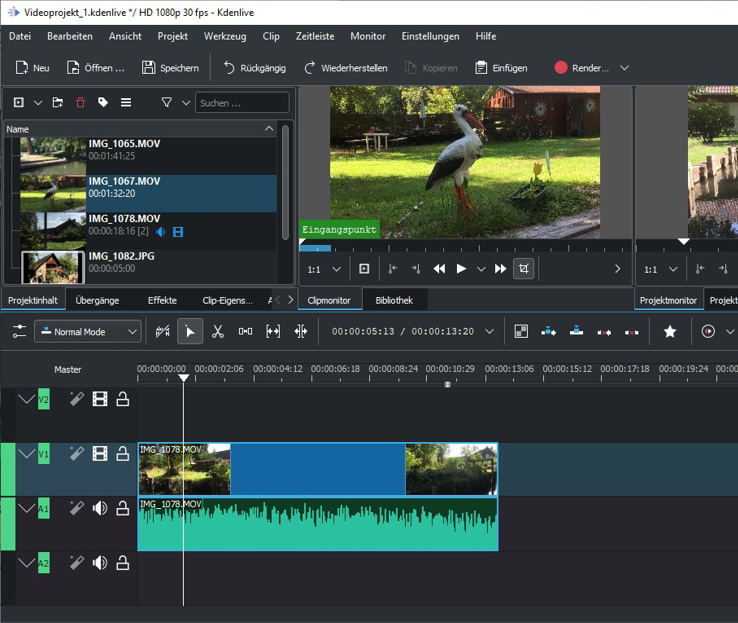Mute audio track A1
Screen dimensions: 738x623
(100, 509)
